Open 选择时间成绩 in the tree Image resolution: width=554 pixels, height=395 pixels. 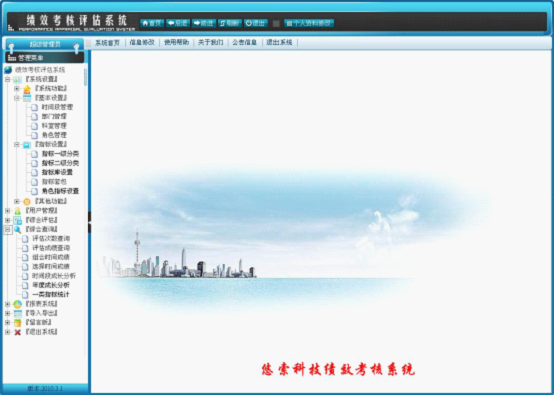click(51, 267)
